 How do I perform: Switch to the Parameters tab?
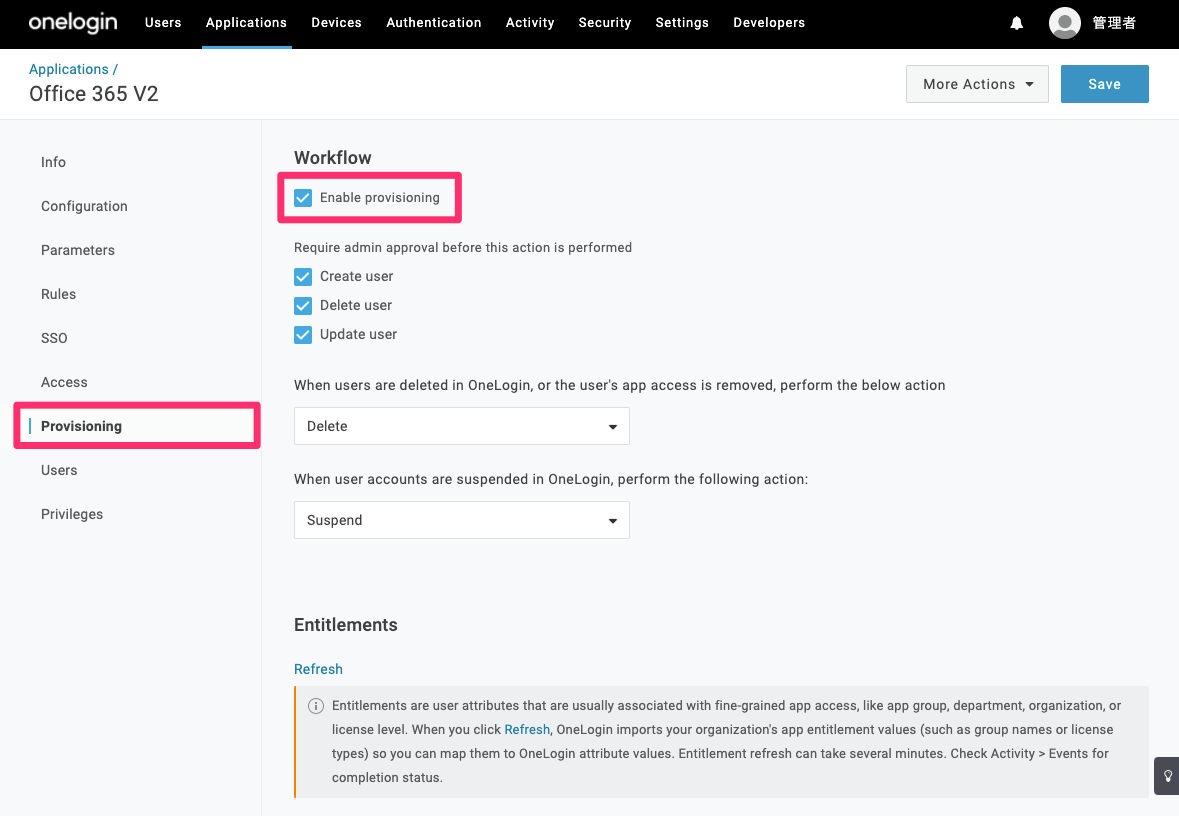point(77,250)
